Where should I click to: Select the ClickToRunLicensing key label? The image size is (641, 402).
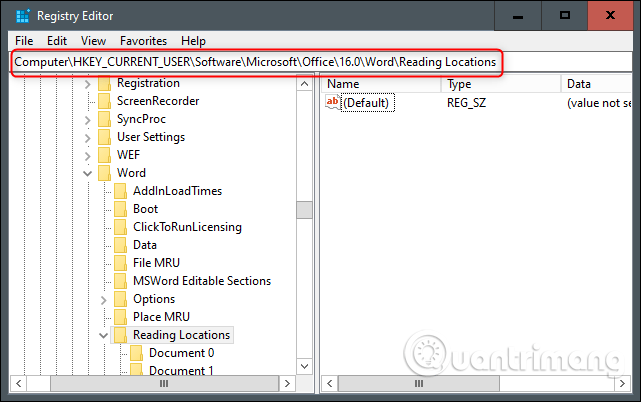187,227
